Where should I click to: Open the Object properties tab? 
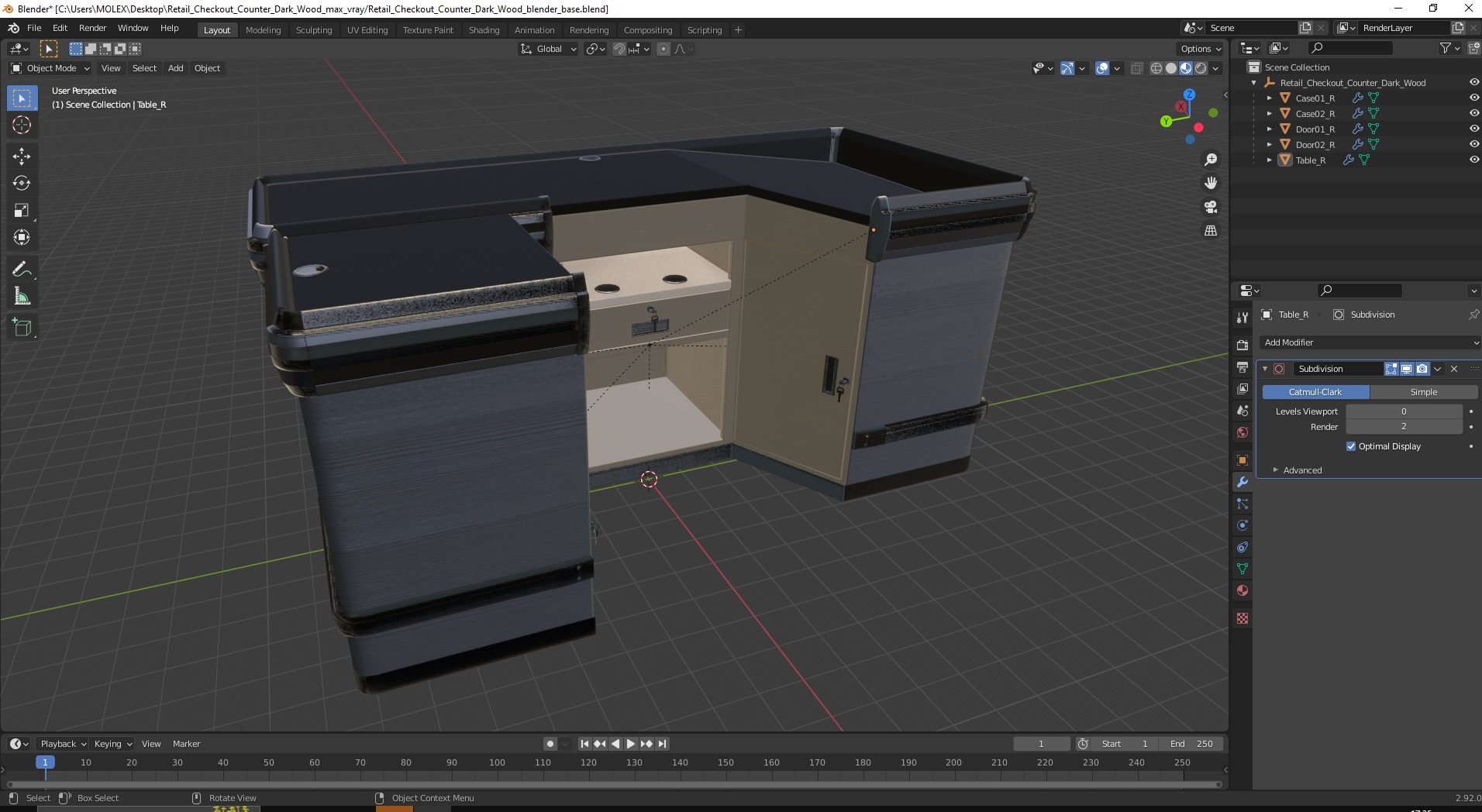pos(1242,460)
